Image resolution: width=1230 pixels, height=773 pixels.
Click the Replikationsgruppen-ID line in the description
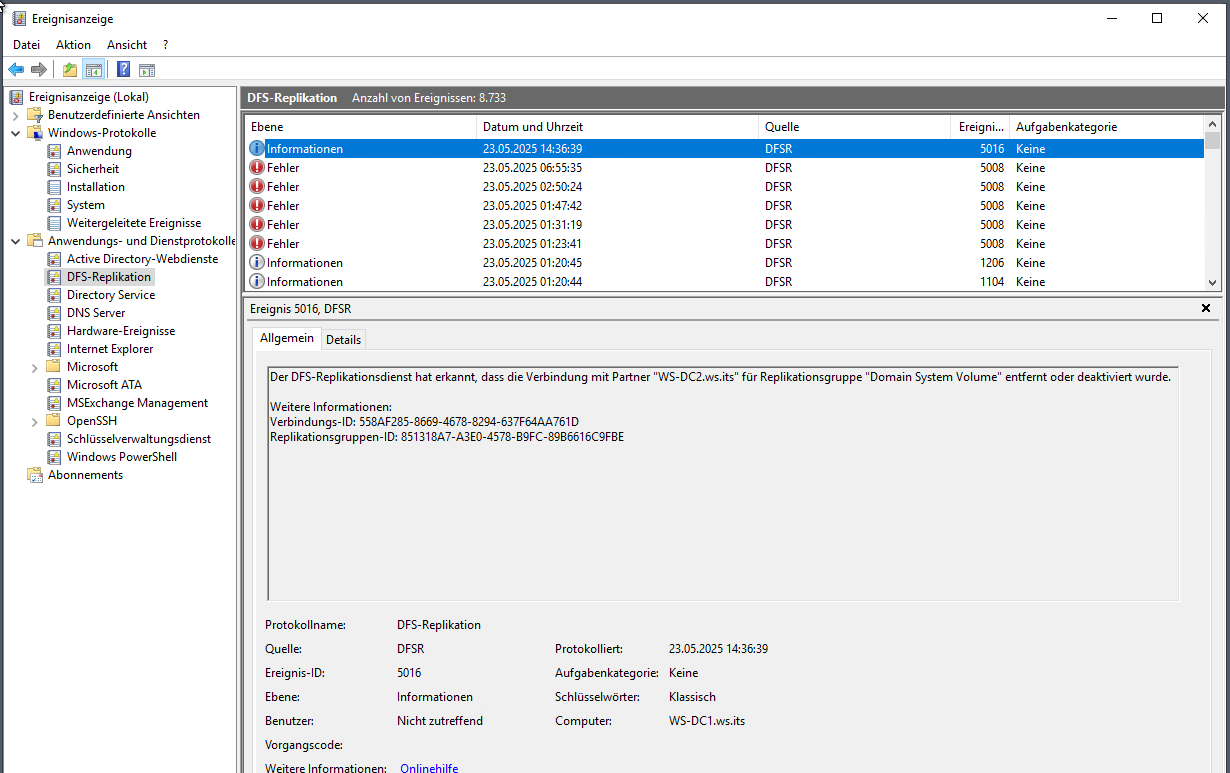click(447, 437)
